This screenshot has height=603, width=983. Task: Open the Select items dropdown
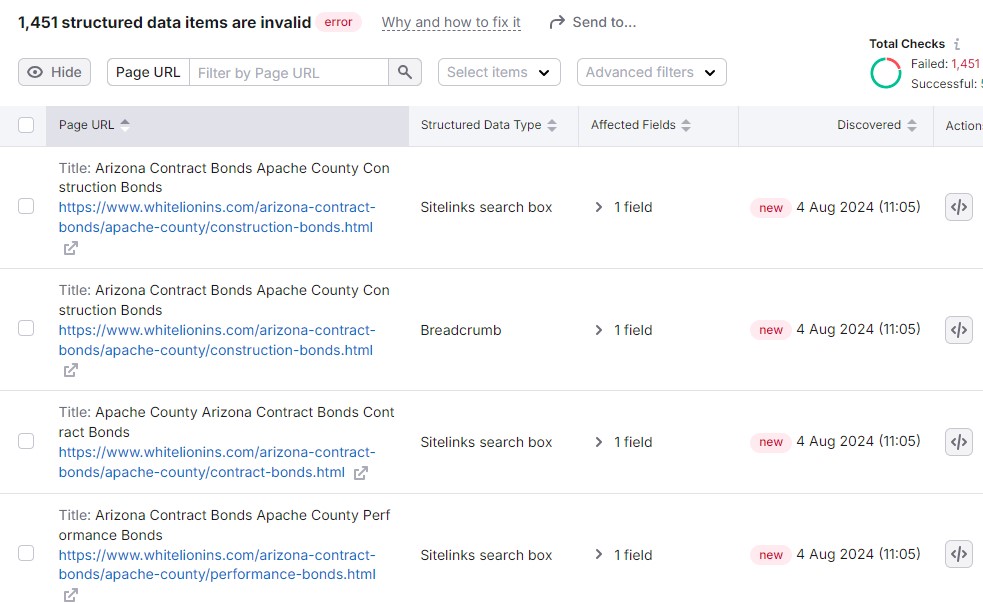tap(498, 71)
